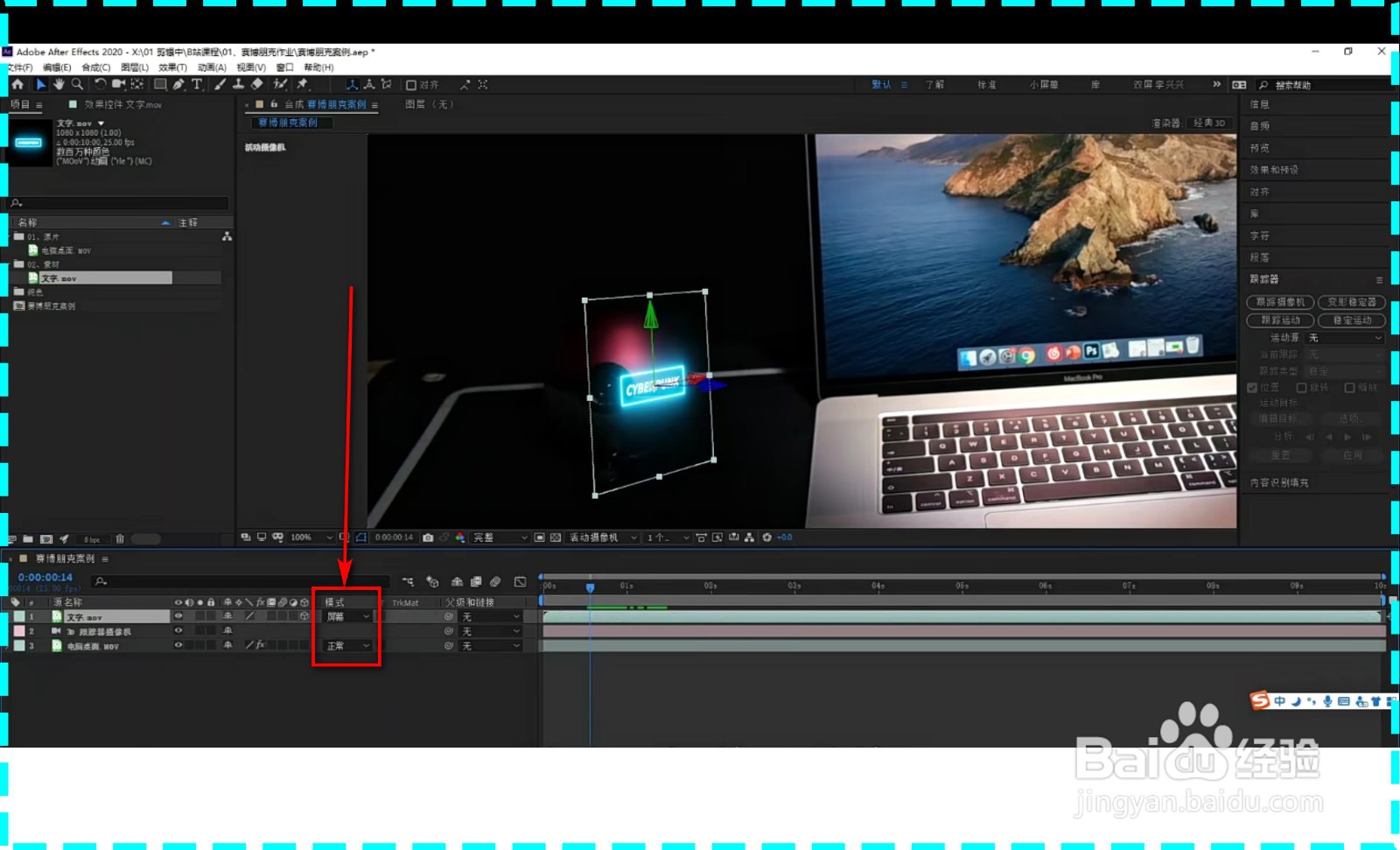Toggle transparency grid in viewer
1400x850 pixels.
tap(556, 537)
